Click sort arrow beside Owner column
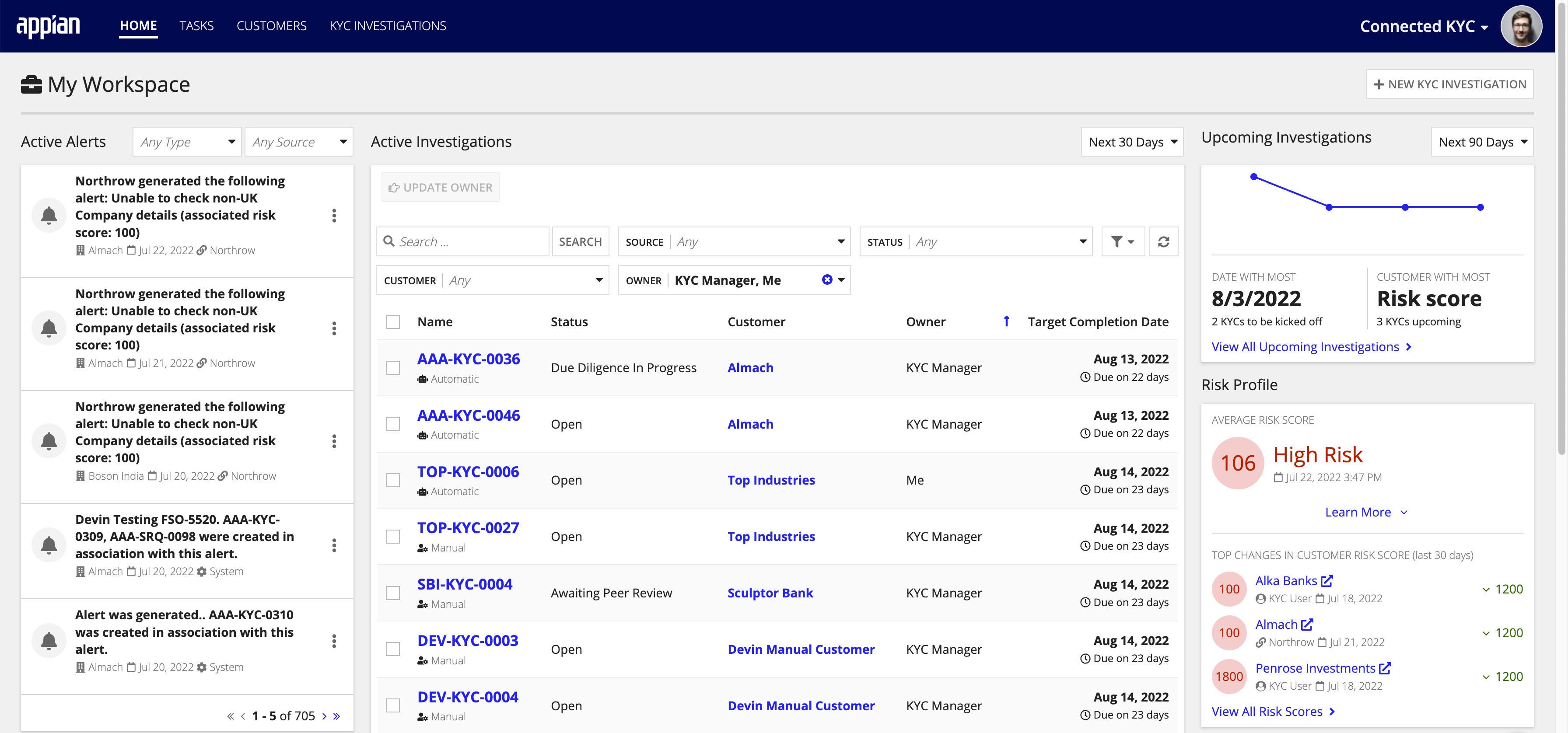This screenshot has width=1568, height=733. (x=1006, y=321)
